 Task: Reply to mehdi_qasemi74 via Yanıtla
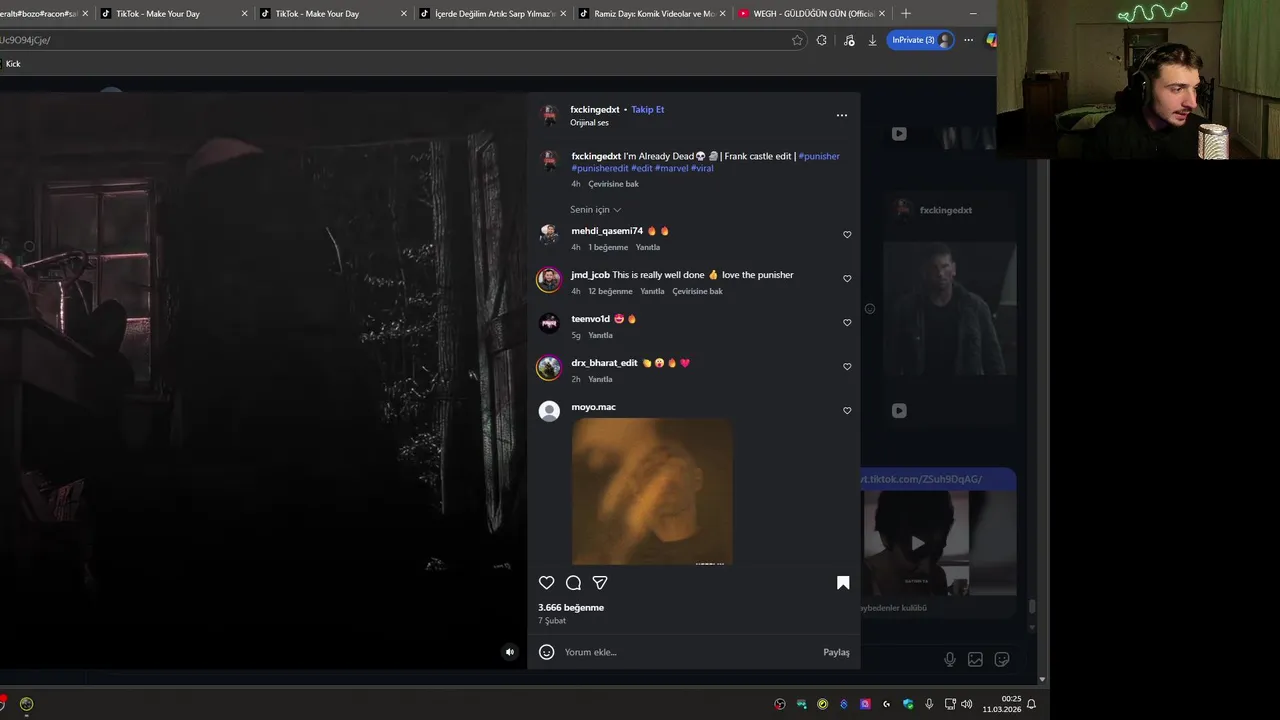click(x=648, y=247)
